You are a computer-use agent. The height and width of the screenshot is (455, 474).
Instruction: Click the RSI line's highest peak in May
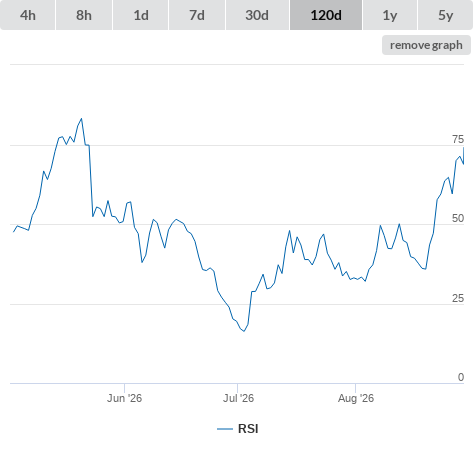(x=81, y=119)
